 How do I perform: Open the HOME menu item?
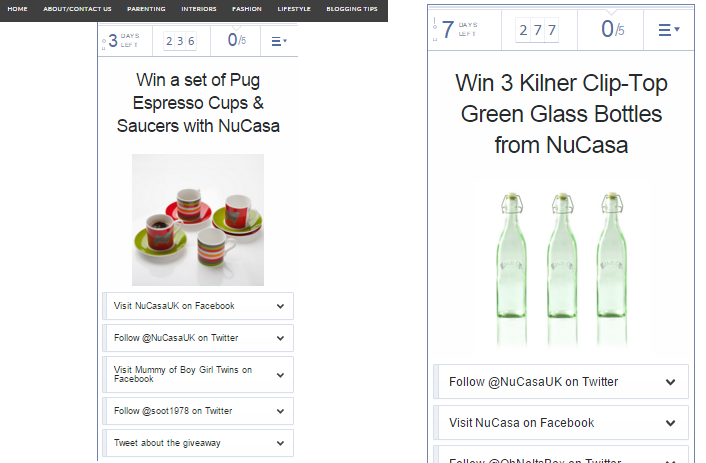17,9
